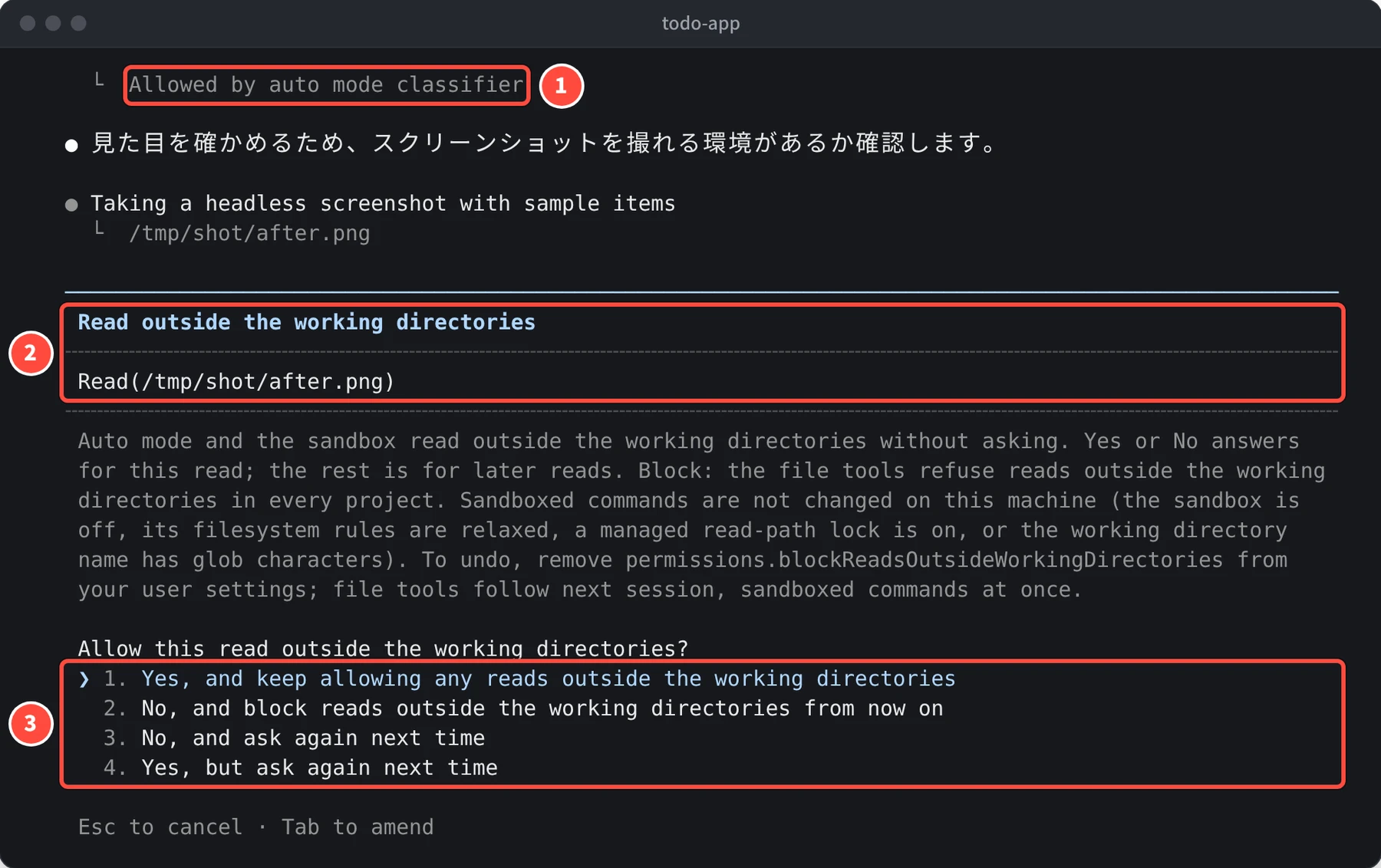Pick option 3, No and ask again next time
1381x868 pixels.
(294, 738)
